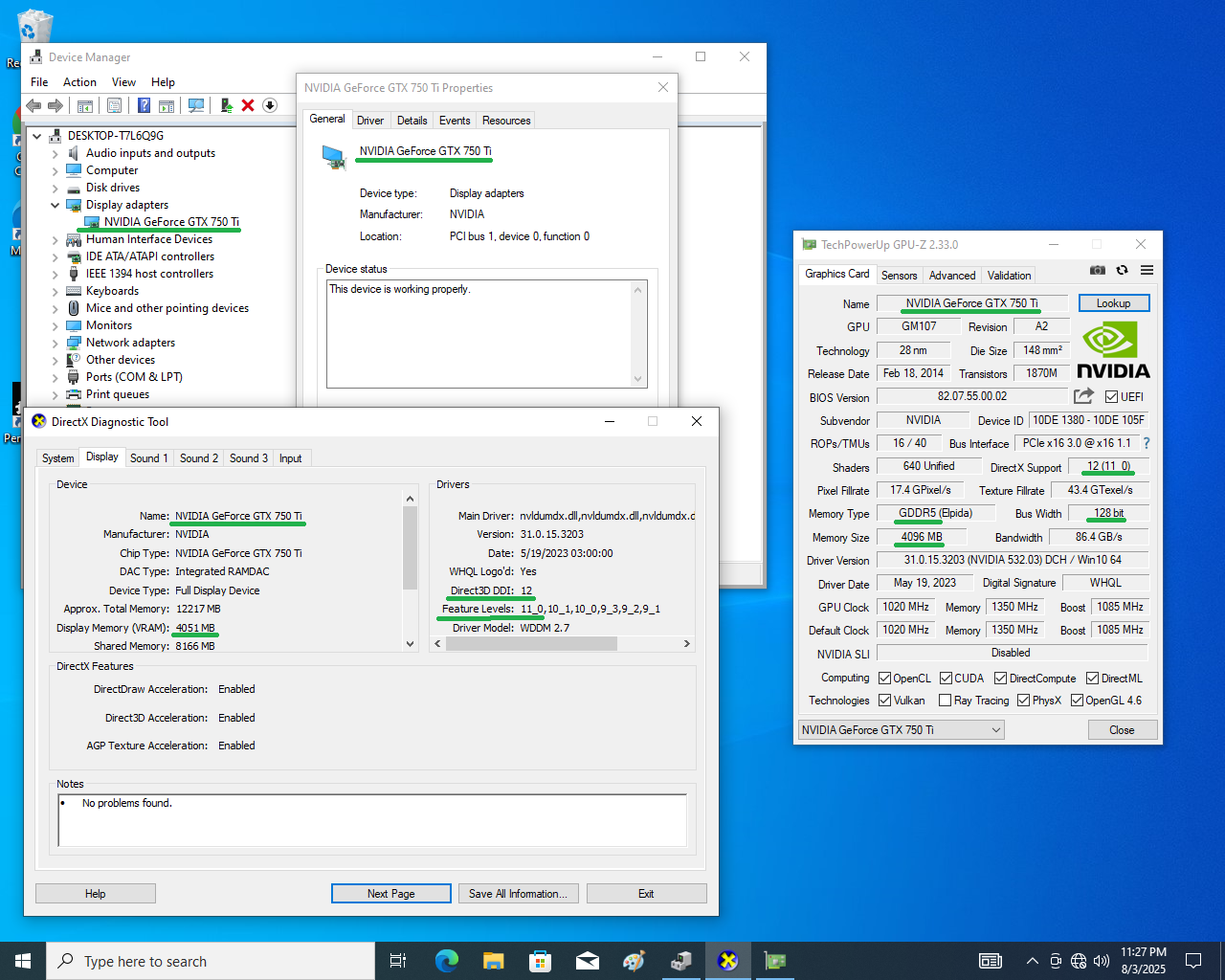The height and width of the screenshot is (980, 1225).
Task: Open the Action menu in Device Manager
Action: (x=79, y=82)
